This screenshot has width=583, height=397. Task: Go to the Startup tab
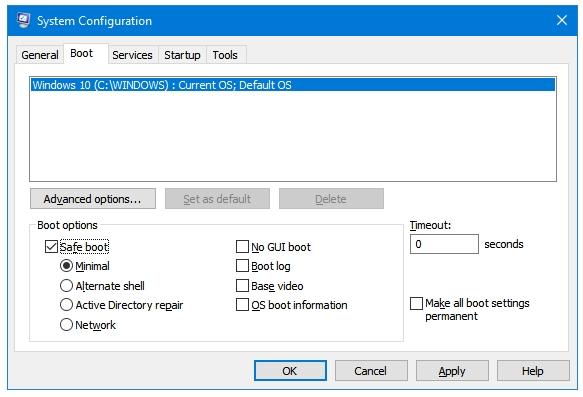[x=182, y=55]
